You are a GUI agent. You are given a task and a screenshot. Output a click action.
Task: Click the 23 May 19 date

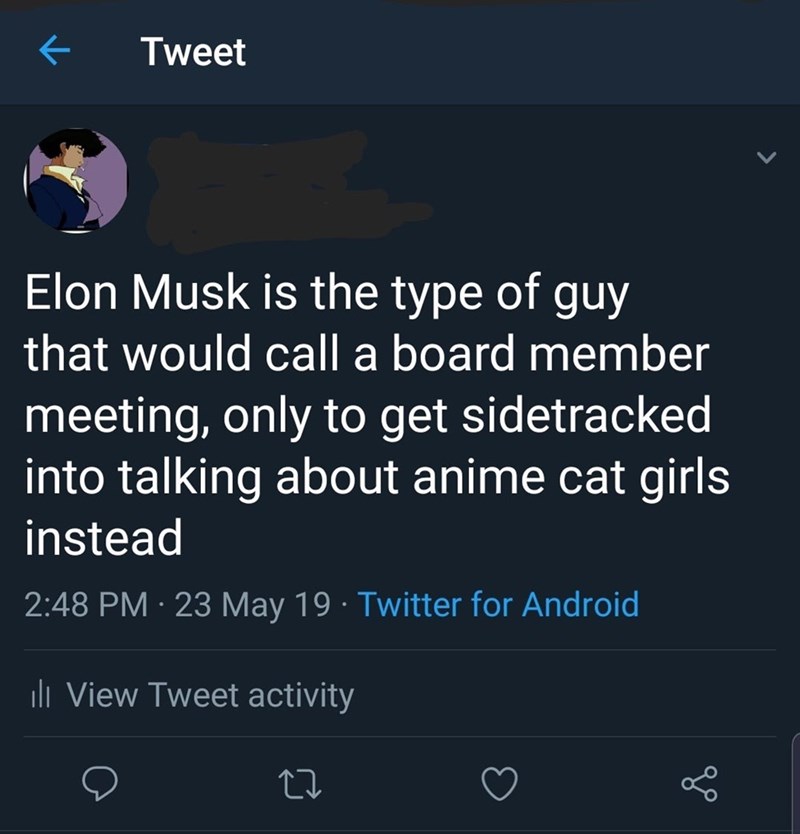click(x=252, y=604)
